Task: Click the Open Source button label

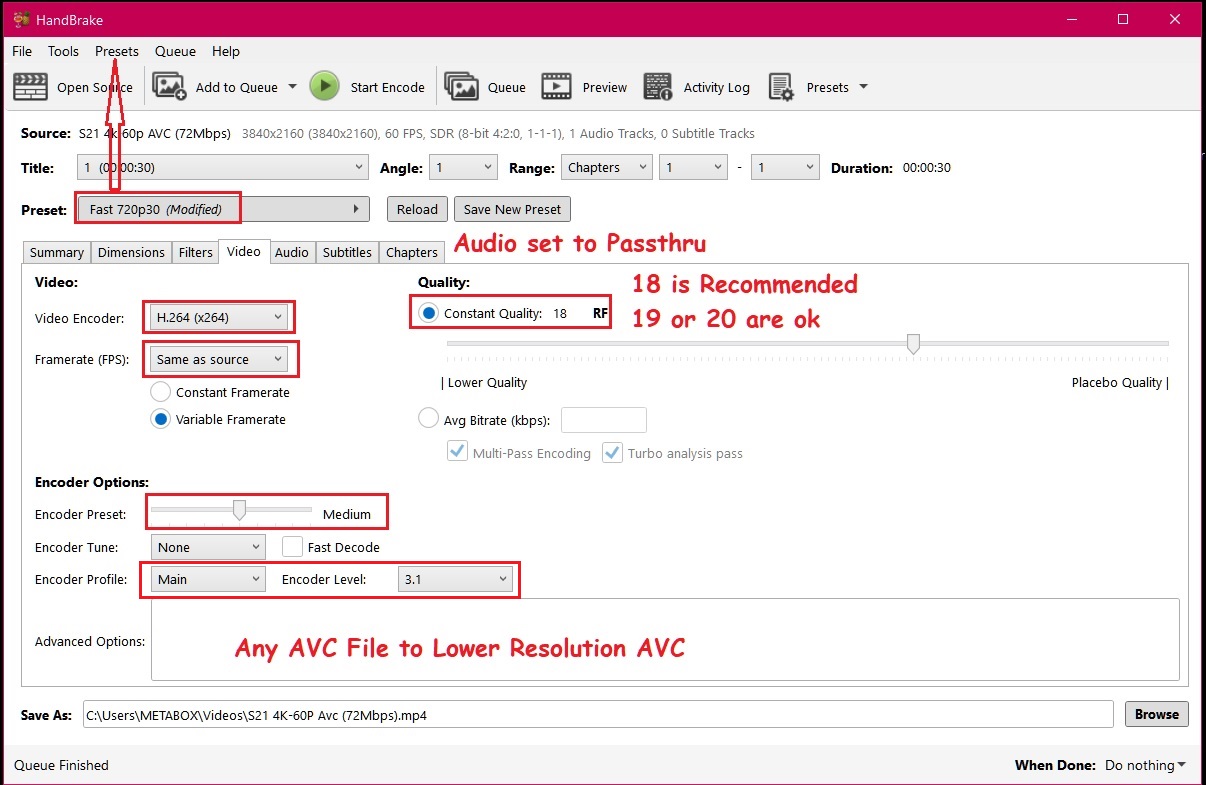Action: pyautogui.click(x=95, y=87)
